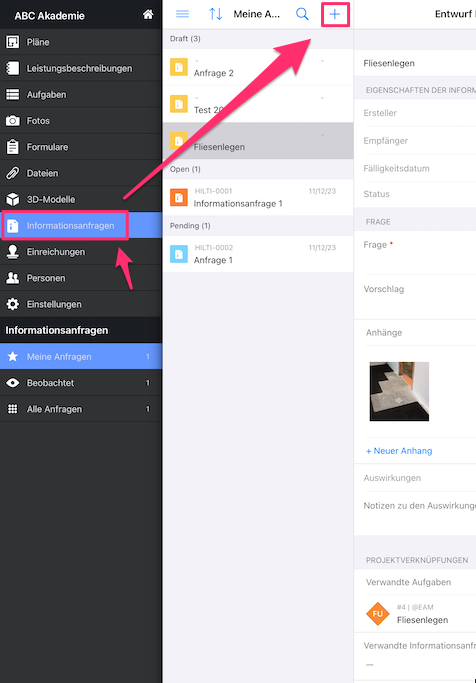The image size is (476, 683).
Task: Click the Pending (1) section header
Action: coord(258,226)
